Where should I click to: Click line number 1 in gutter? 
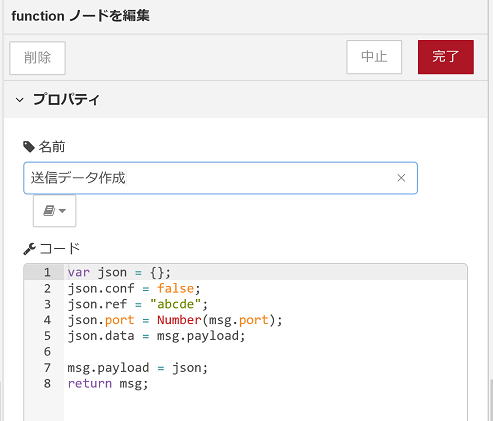[x=47, y=272]
